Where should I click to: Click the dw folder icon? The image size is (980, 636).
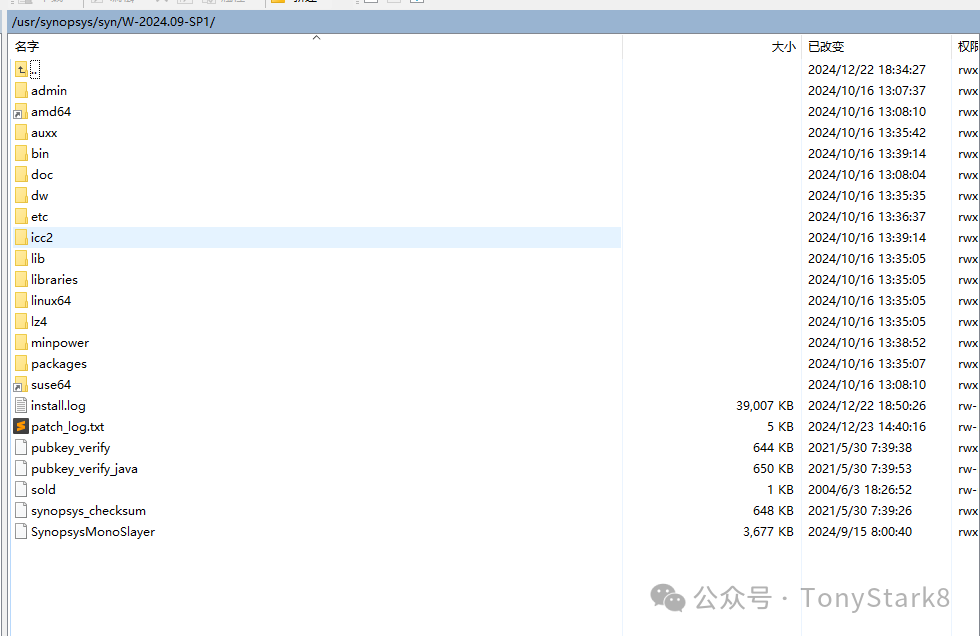[21, 196]
